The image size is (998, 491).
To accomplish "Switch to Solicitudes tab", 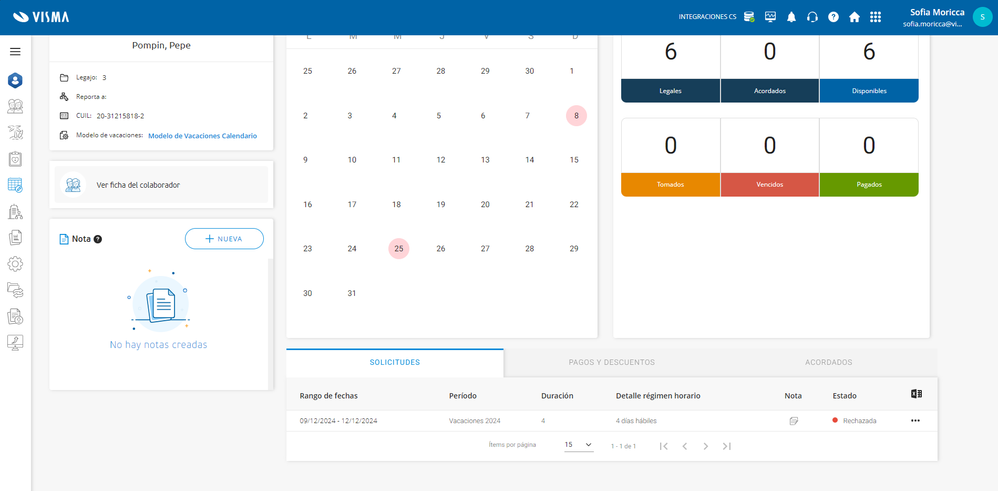I will (x=395, y=362).
